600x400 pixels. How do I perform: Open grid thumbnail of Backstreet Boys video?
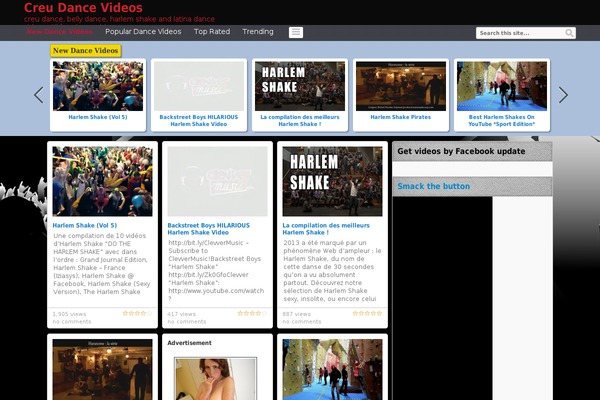click(217, 181)
